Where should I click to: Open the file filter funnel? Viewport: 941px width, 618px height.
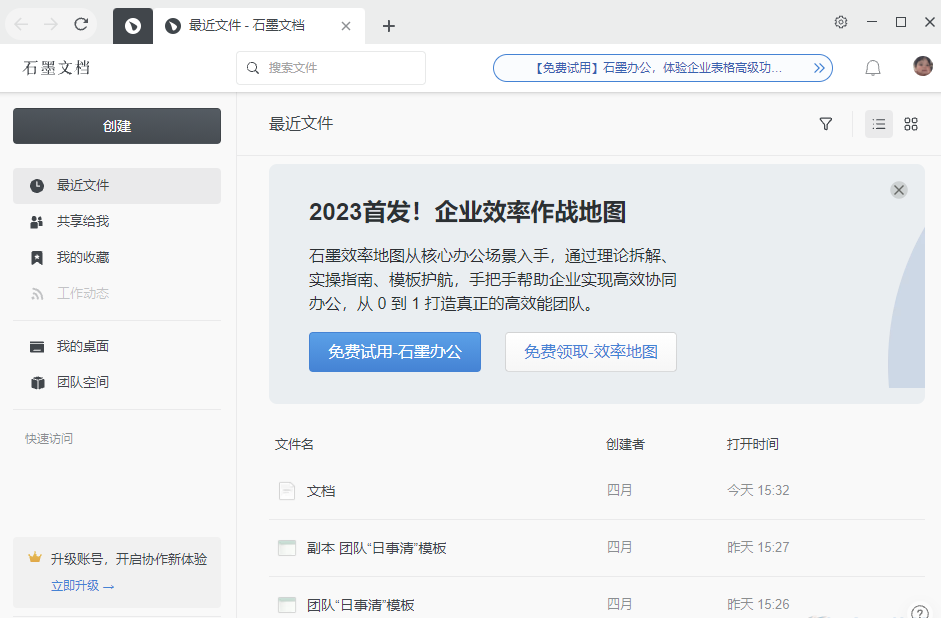[826, 124]
